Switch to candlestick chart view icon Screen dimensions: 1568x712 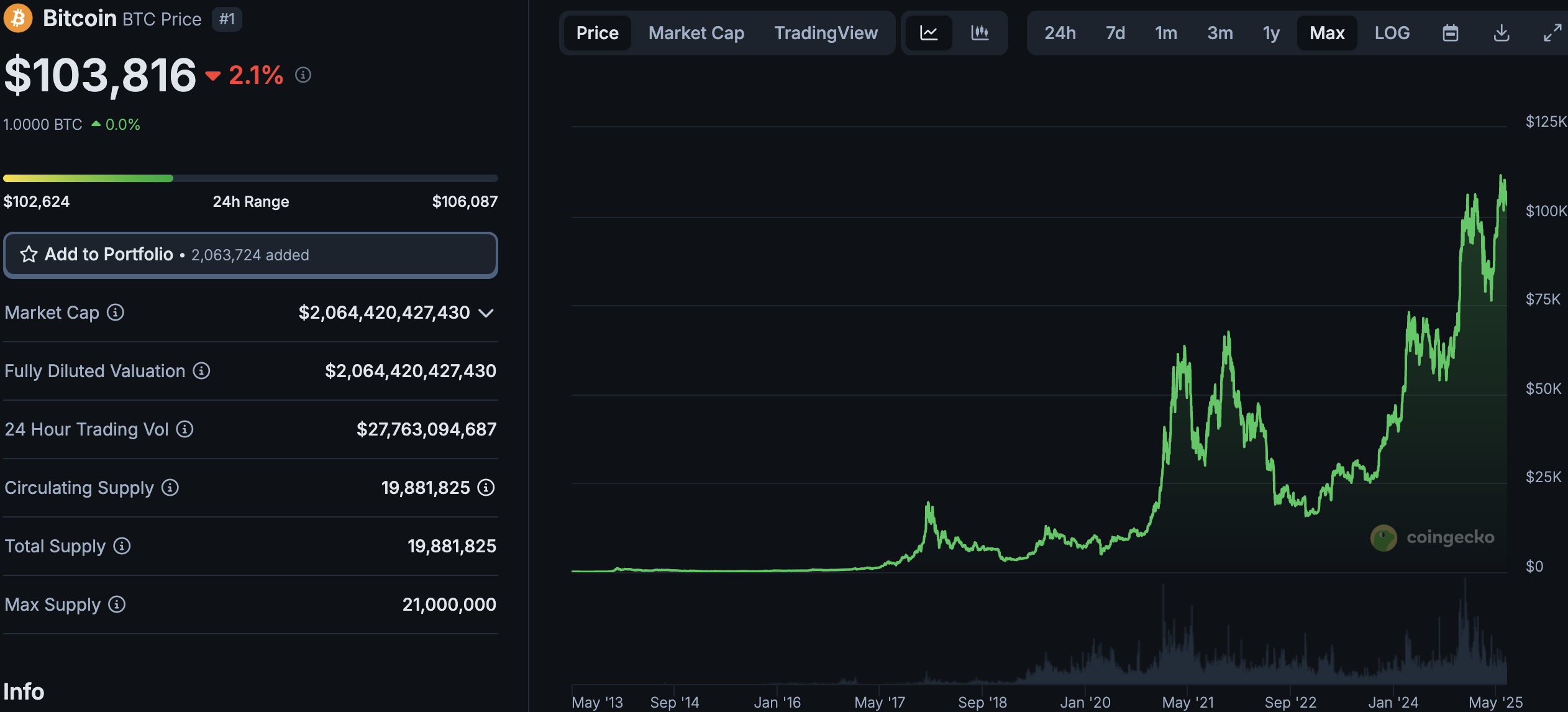pos(980,33)
